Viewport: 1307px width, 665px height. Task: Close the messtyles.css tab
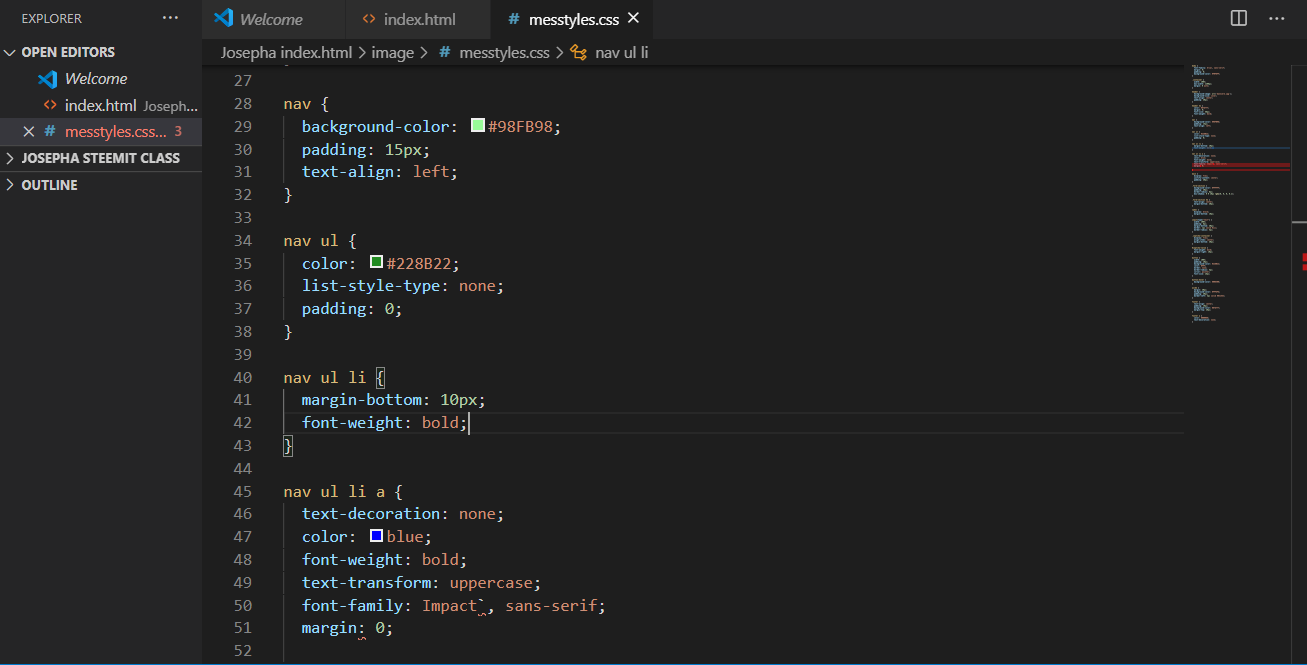click(x=633, y=18)
